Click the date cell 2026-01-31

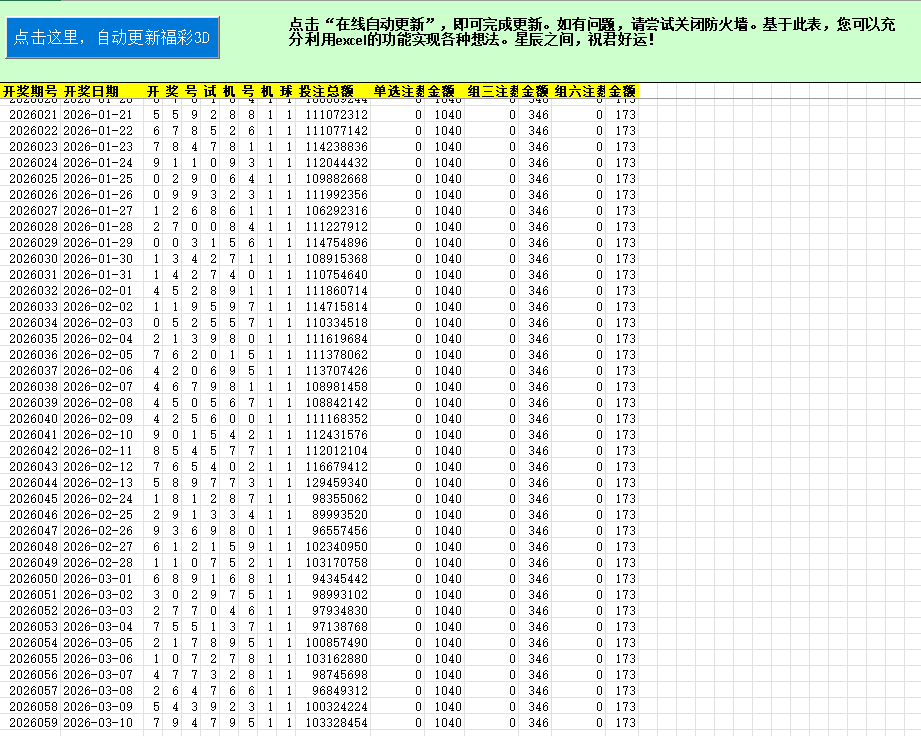coord(97,275)
